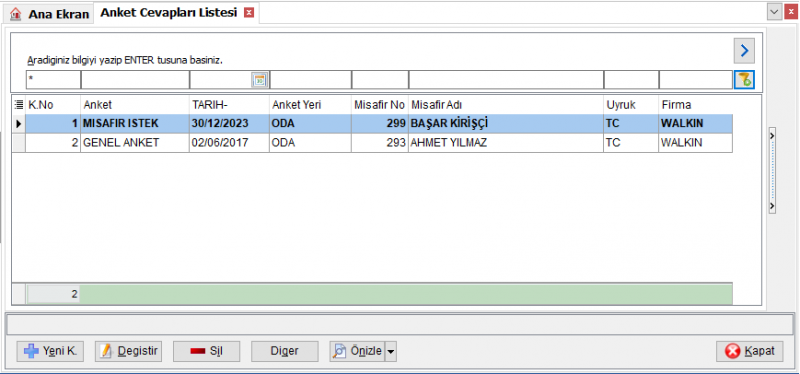800x374 pixels.
Task: Click the Önizle preview button
Action: pyautogui.click(x=357, y=351)
